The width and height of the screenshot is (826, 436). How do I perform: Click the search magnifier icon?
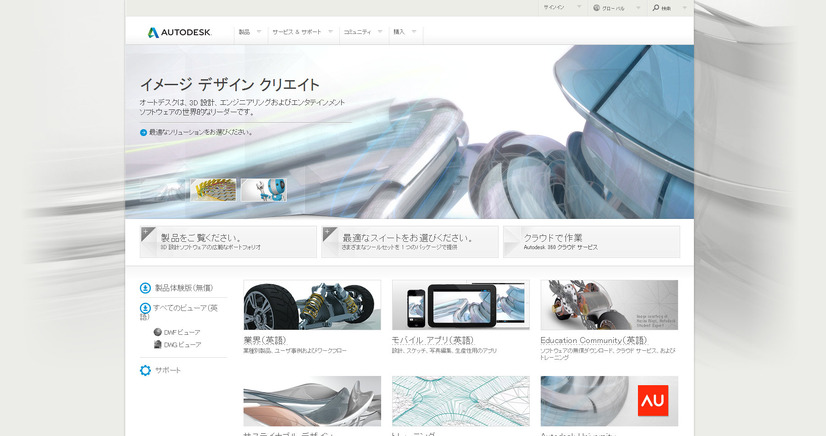[655, 8]
